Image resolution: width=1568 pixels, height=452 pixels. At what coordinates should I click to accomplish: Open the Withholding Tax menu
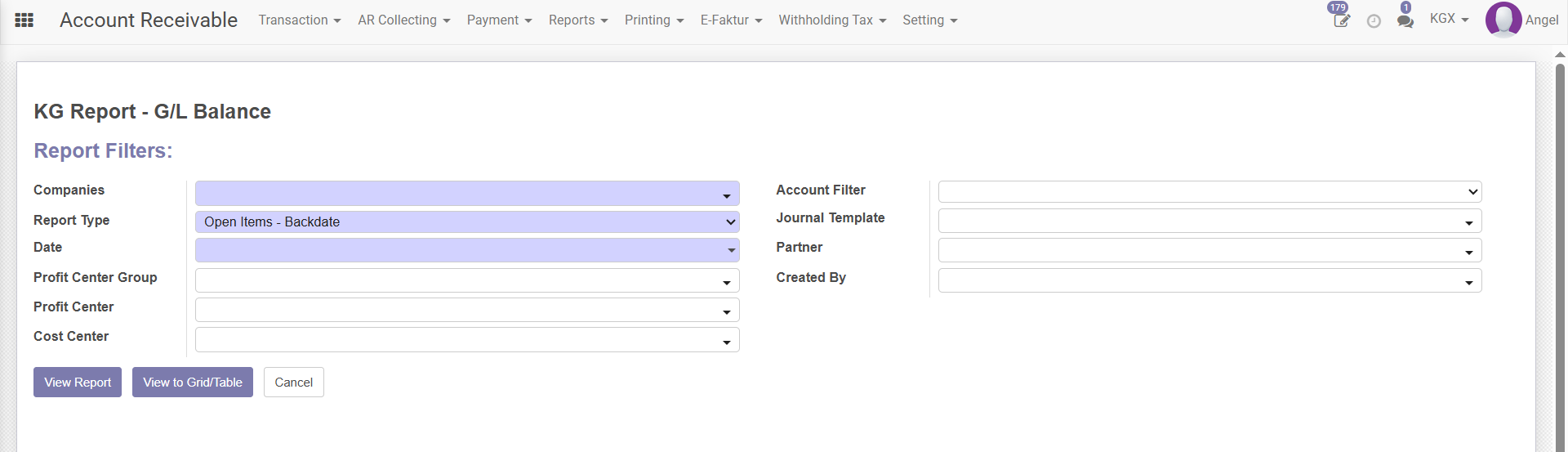pyautogui.click(x=831, y=20)
